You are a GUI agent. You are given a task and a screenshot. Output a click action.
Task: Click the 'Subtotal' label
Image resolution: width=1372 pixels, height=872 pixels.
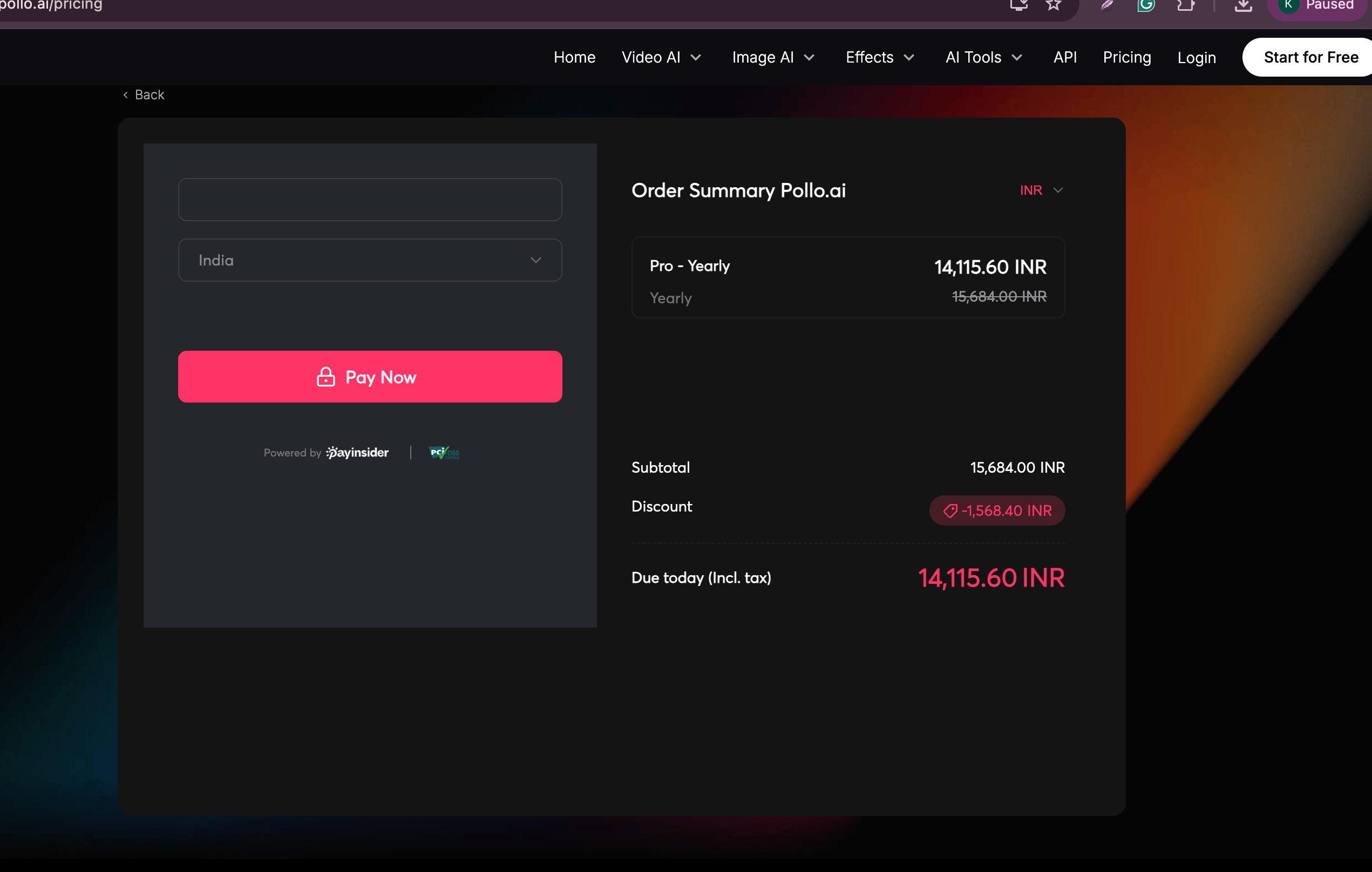[660, 468]
